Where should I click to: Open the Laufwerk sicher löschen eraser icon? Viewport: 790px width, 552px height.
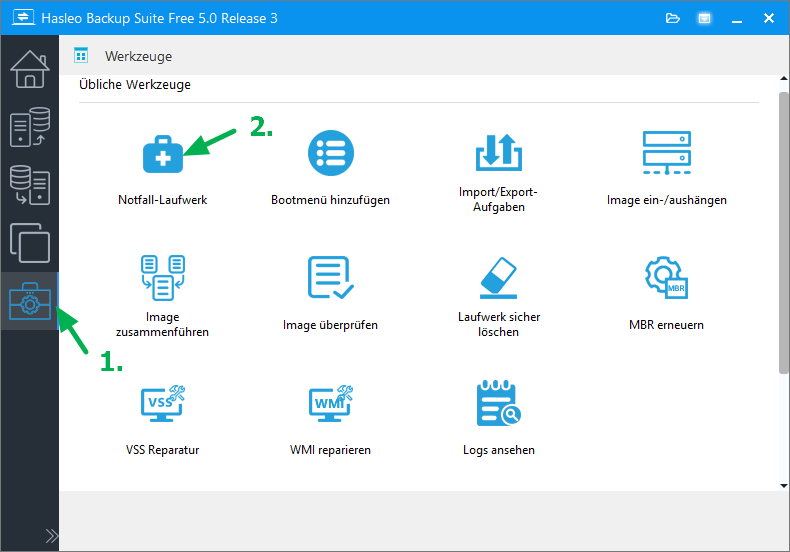(499, 278)
